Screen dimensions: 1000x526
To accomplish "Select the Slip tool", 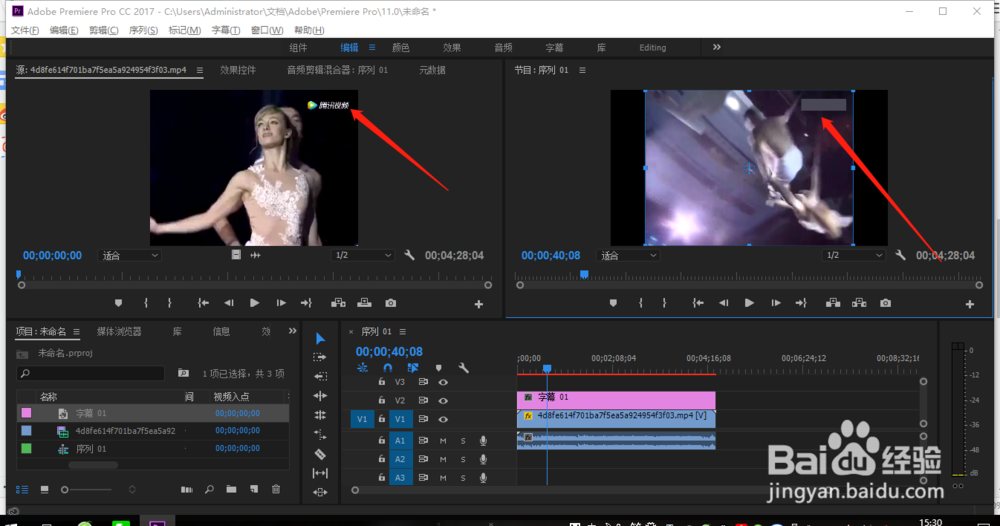I will [320, 473].
